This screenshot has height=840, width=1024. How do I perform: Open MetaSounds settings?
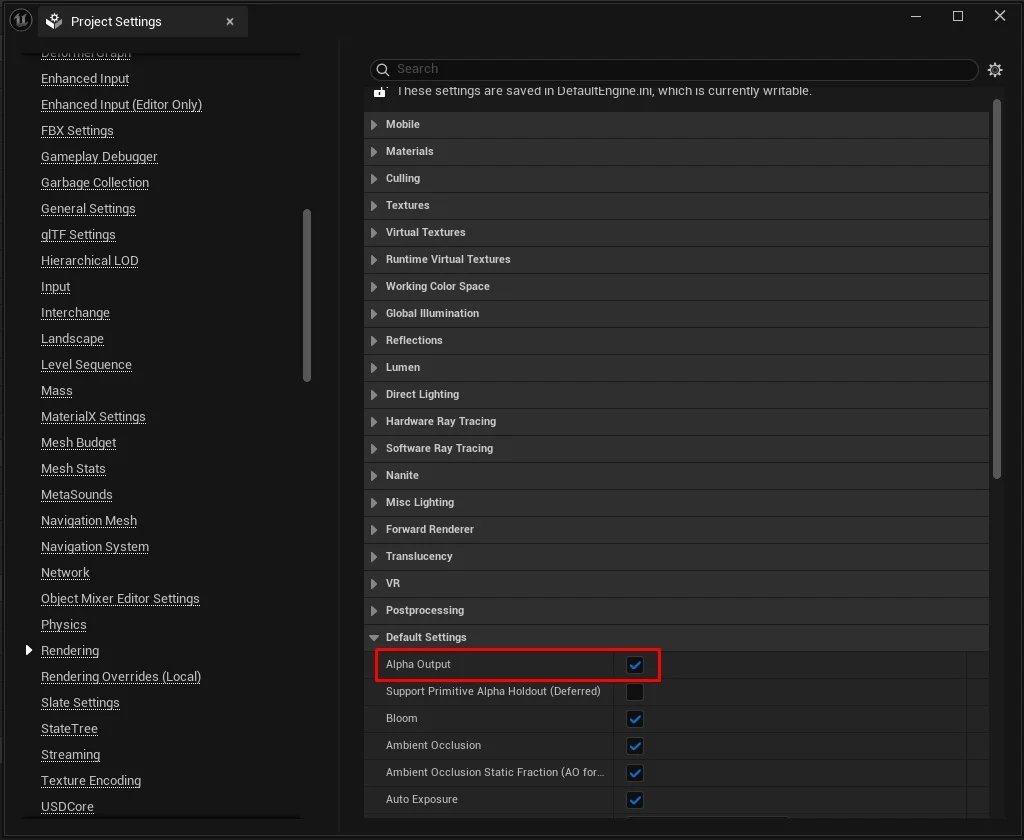[x=76, y=495]
